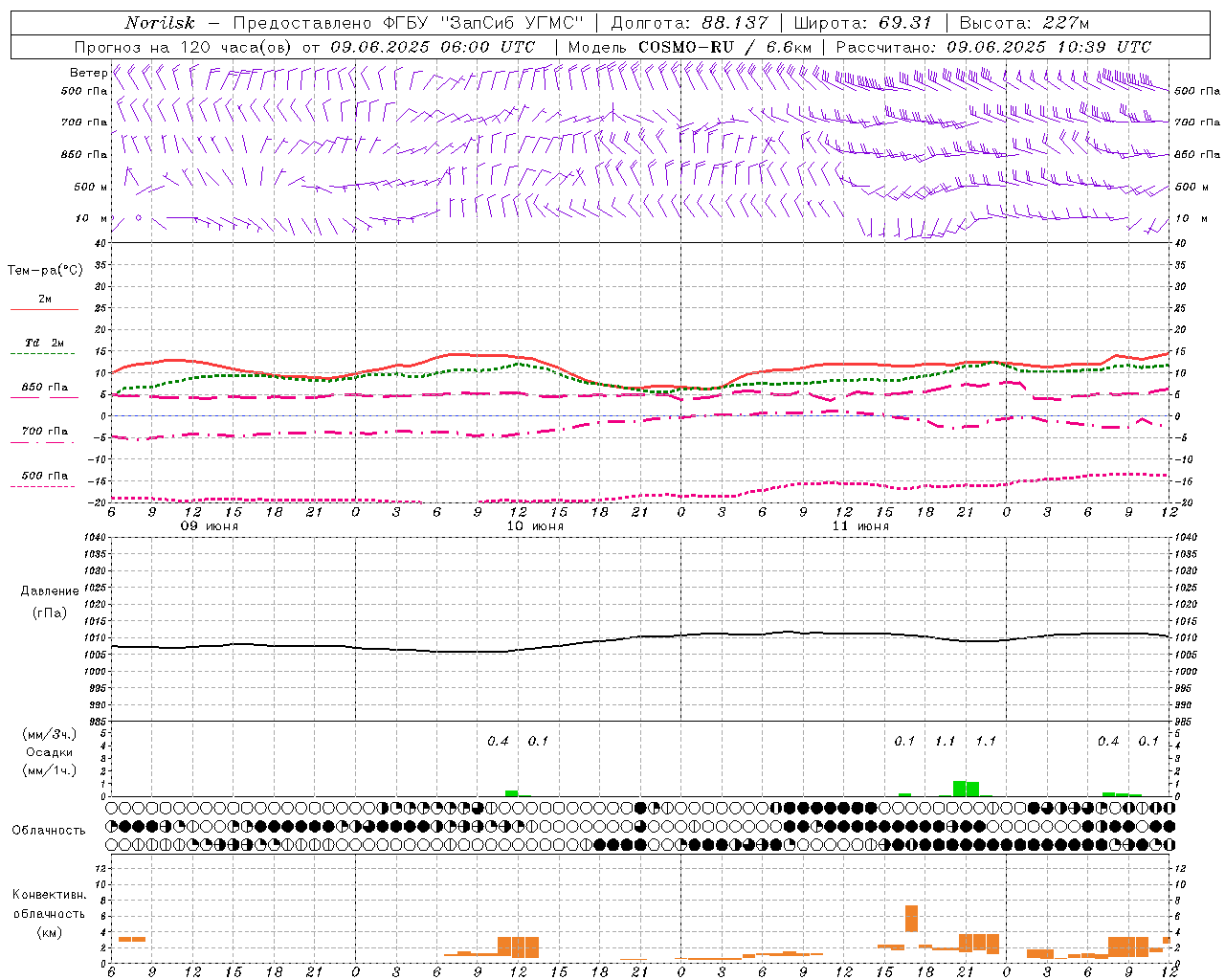Click the "Ветер" wind panel label

point(89,73)
